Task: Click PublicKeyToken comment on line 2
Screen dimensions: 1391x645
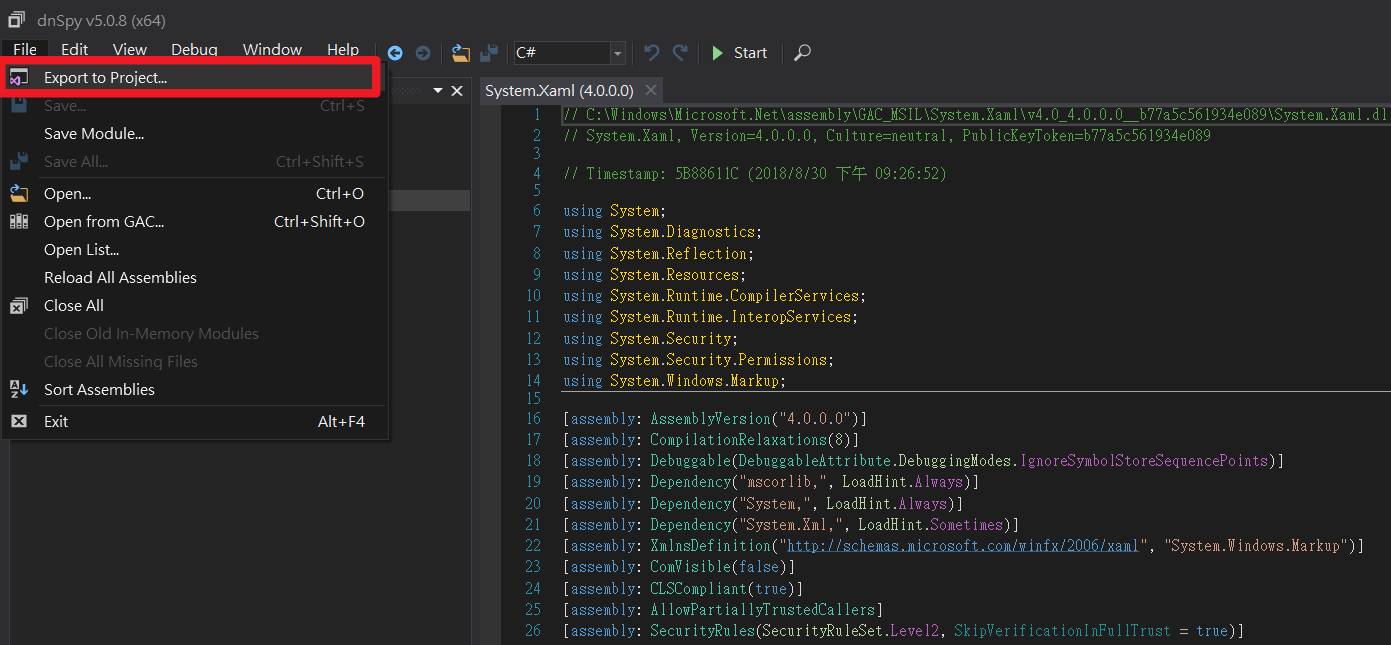Action: 1086,136
